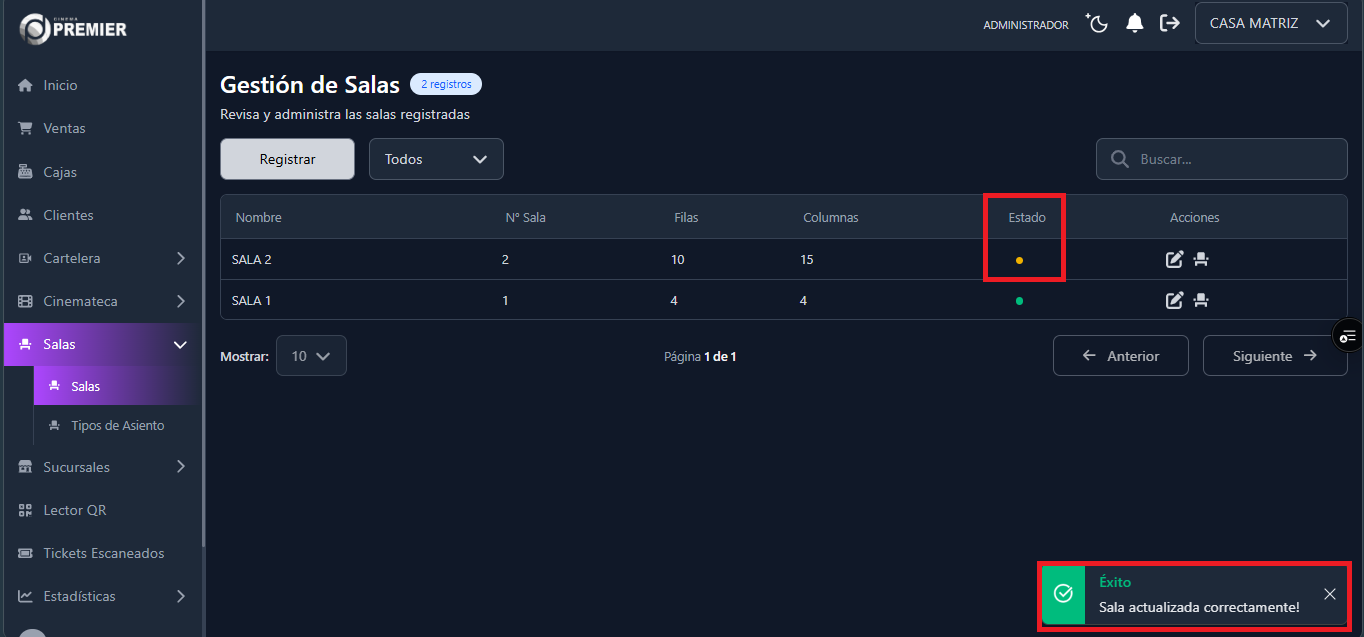Click the edit icon for SALA 1
This screenshot has width=1364, height=637.
[x=1174, y=300]
